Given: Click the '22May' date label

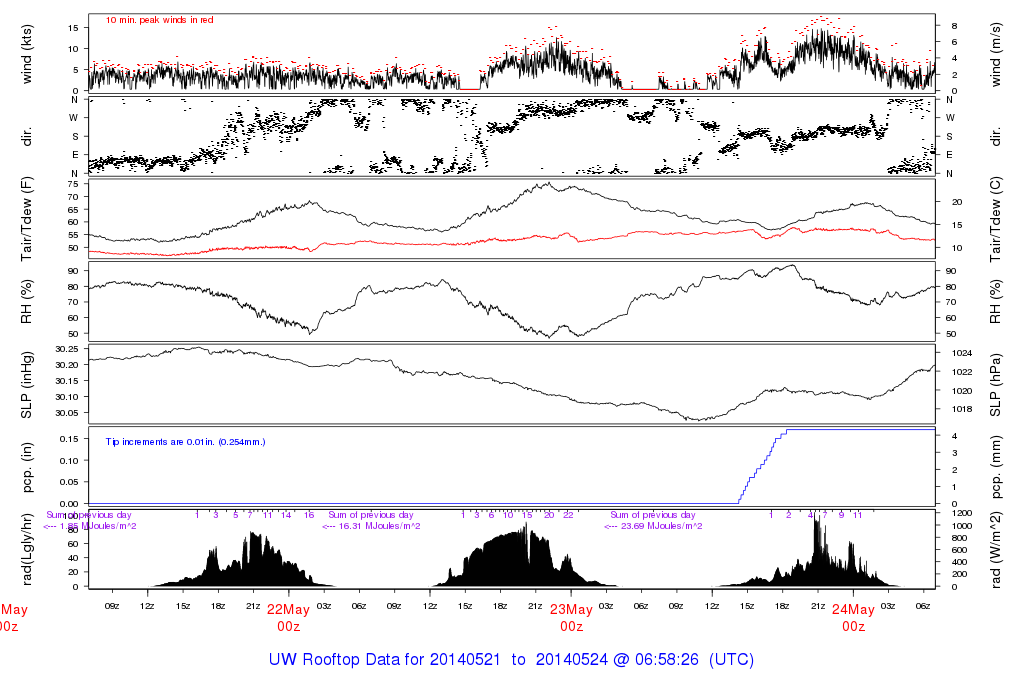Looking at the screenshot, I should tap(288, 609).
